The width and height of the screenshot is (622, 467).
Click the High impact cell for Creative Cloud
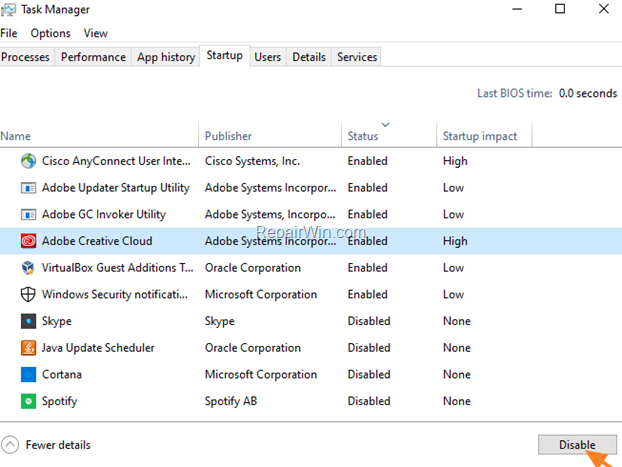tap(455, 241)
